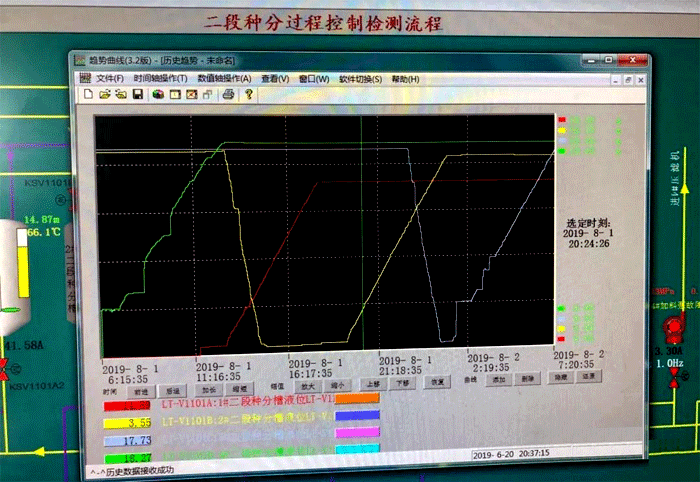Click the Help question mark icon
The height and width of the screenshot is (482, 700).
click(x=247, y=95)
